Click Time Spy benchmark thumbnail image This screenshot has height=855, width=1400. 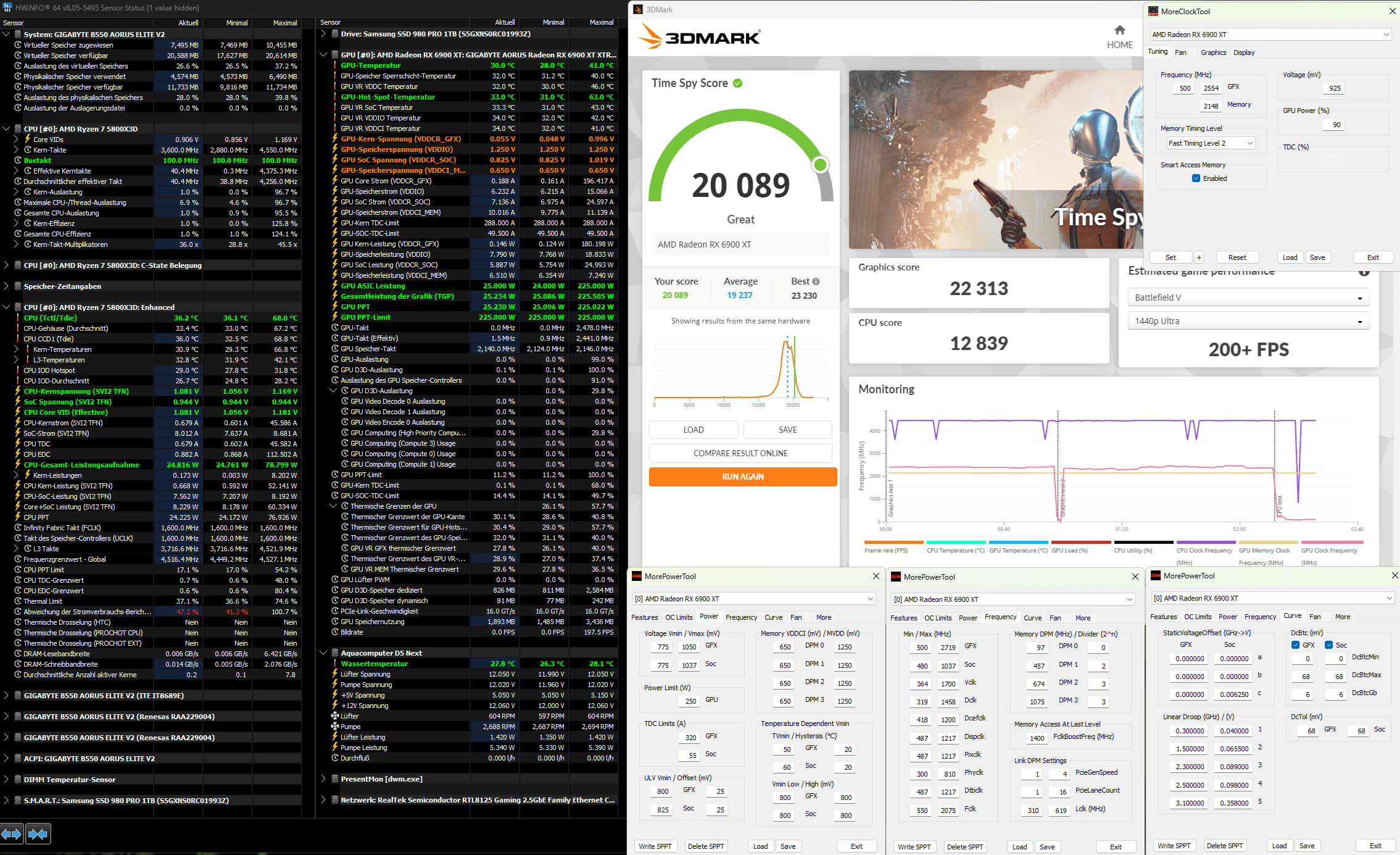[996, 159]
